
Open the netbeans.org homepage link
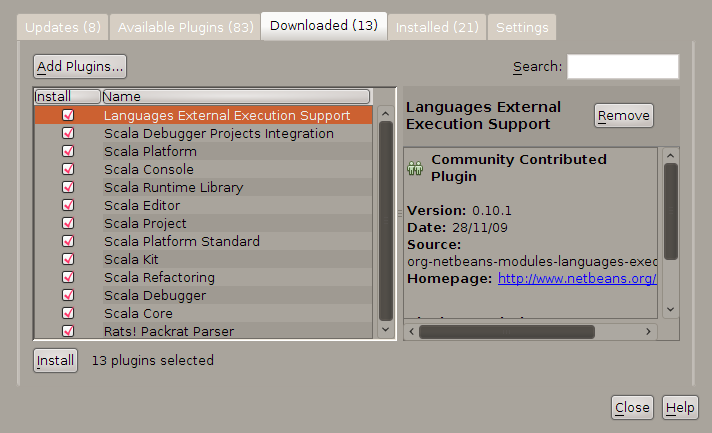click(577, 278)
